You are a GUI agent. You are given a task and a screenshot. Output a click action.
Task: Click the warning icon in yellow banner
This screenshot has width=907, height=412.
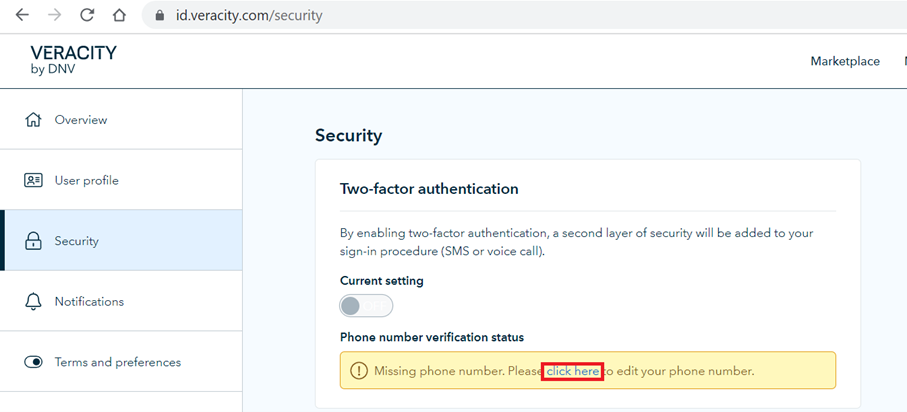click(359, 371)
